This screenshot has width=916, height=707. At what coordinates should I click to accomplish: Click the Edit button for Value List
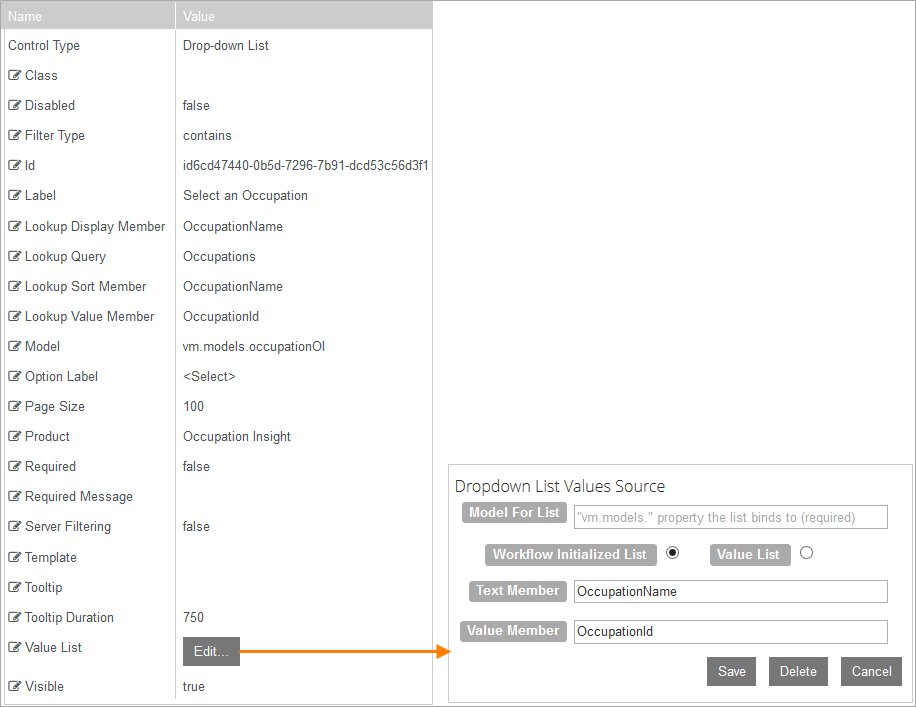click(x=211, y=651)
